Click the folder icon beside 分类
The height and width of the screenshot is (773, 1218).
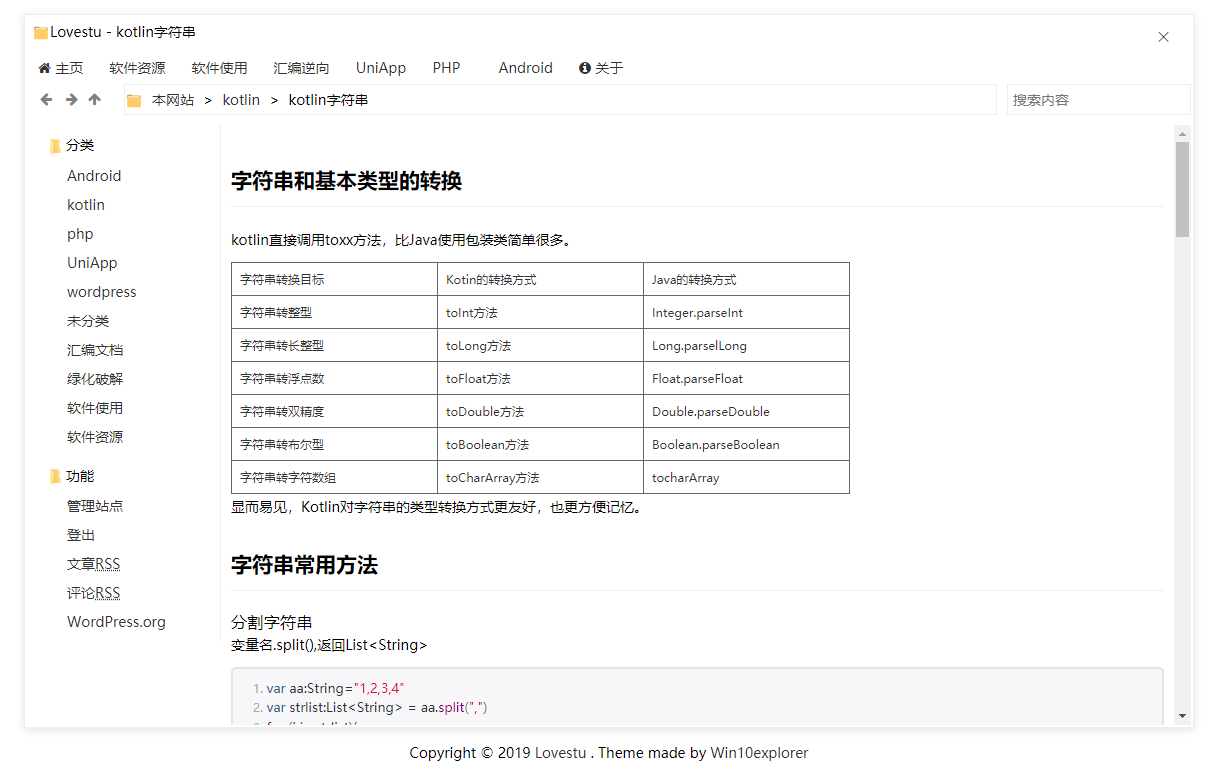coord(54,145)
